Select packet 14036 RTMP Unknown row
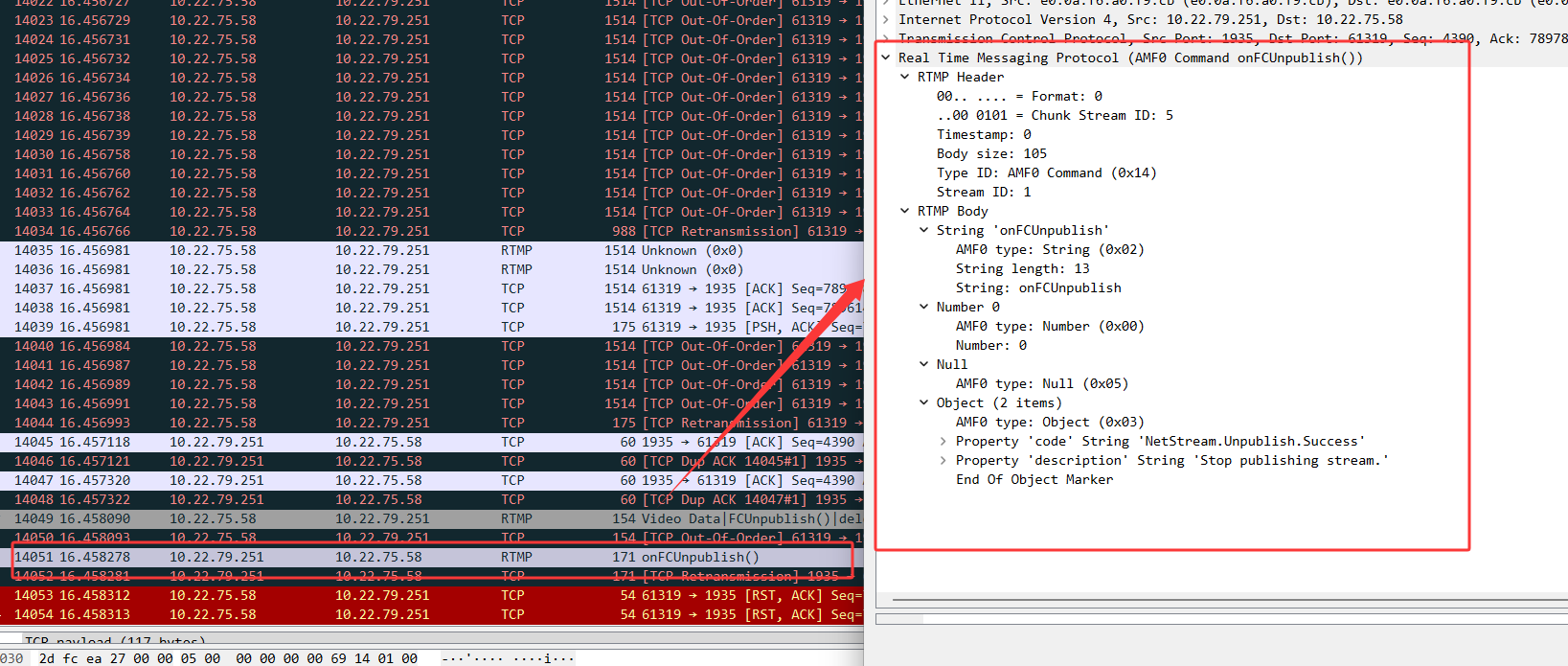This screenshot has height=666, width=1568. point(432,269)
